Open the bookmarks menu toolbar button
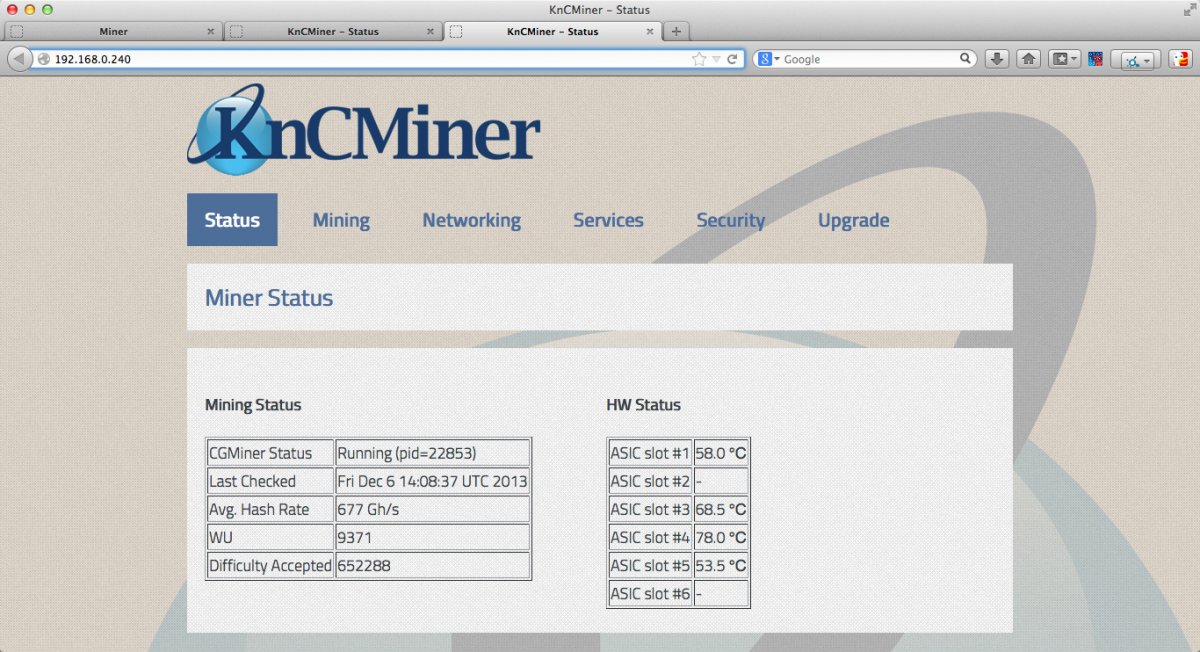1200x652 pixels. click(1064, 59)
